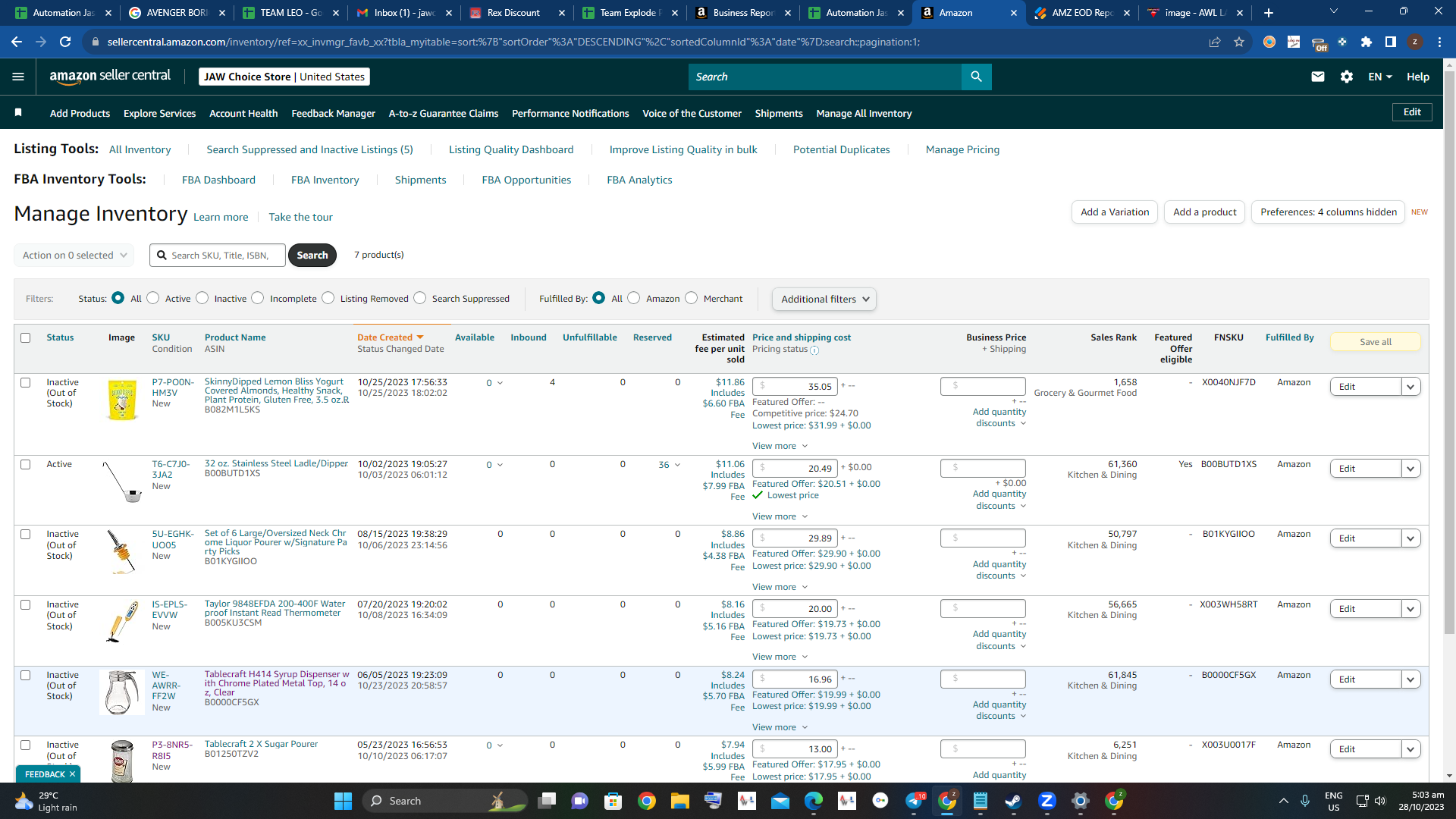Click the Task View taskbar icon
Image resolution: width=1456 pixels, height=819 pixels.
click(547, 801)
